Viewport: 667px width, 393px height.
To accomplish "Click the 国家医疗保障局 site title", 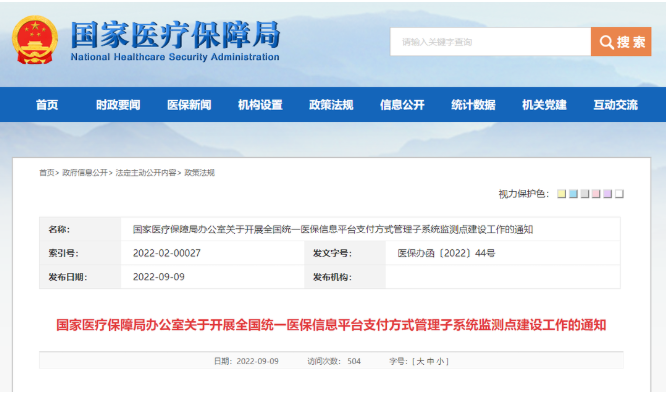I will click(x=175, y=35).
